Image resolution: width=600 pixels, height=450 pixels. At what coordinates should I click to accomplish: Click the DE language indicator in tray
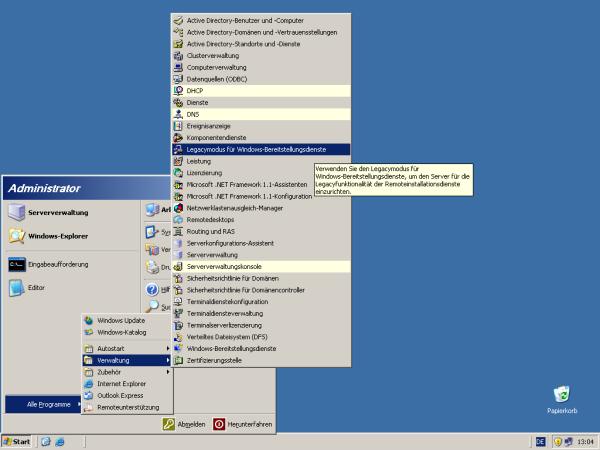(540, 442)
